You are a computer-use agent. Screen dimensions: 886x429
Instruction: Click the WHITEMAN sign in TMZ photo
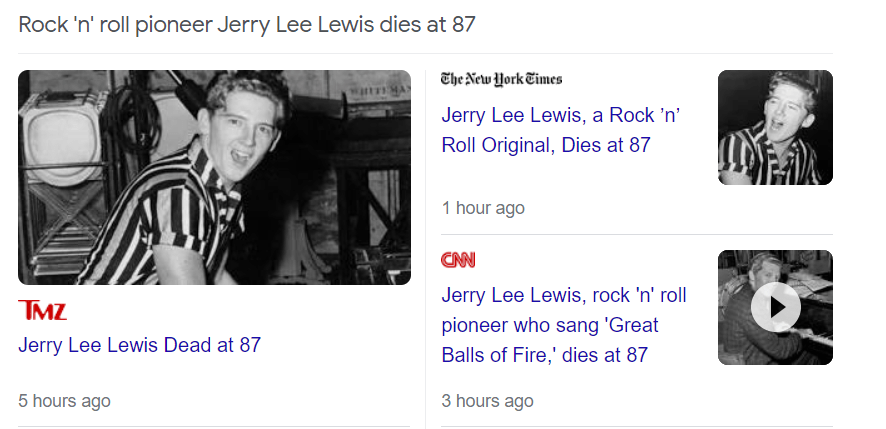pyautogui.click(x=378, y=91)
